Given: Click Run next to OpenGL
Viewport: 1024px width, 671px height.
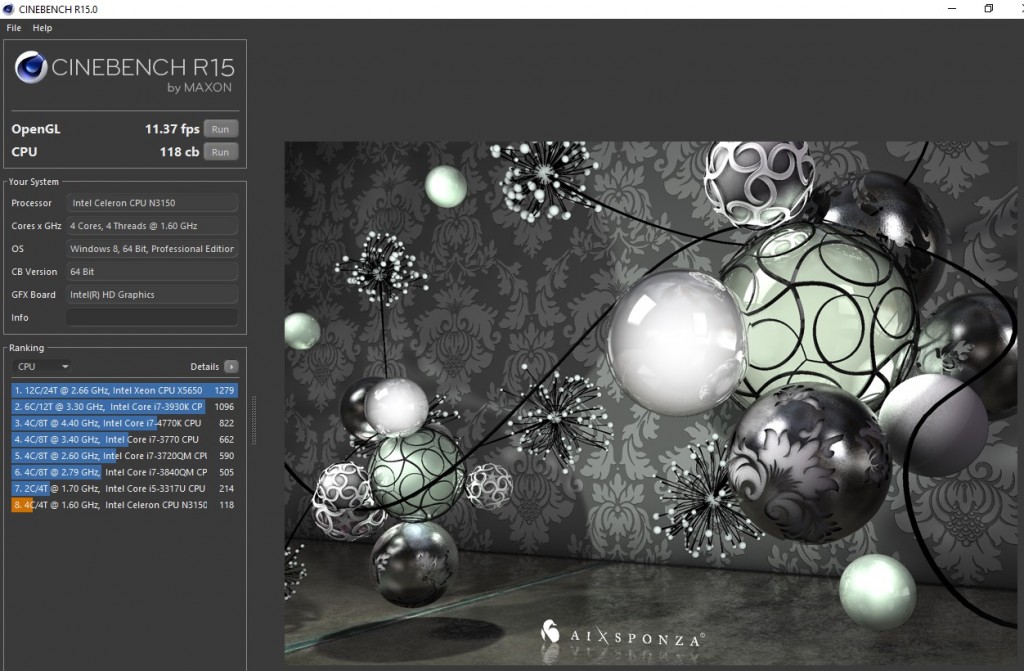Looking at the screenshot, I should point(220,128).
